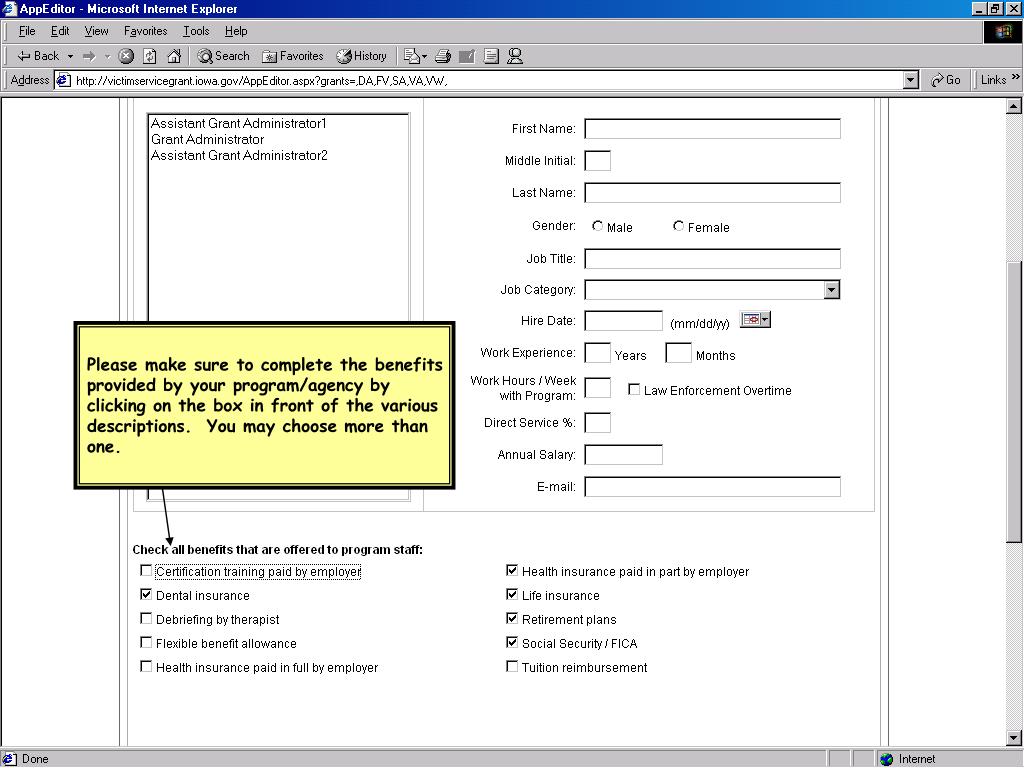Open the calendar picker for Hire Date

coord(755,319)
